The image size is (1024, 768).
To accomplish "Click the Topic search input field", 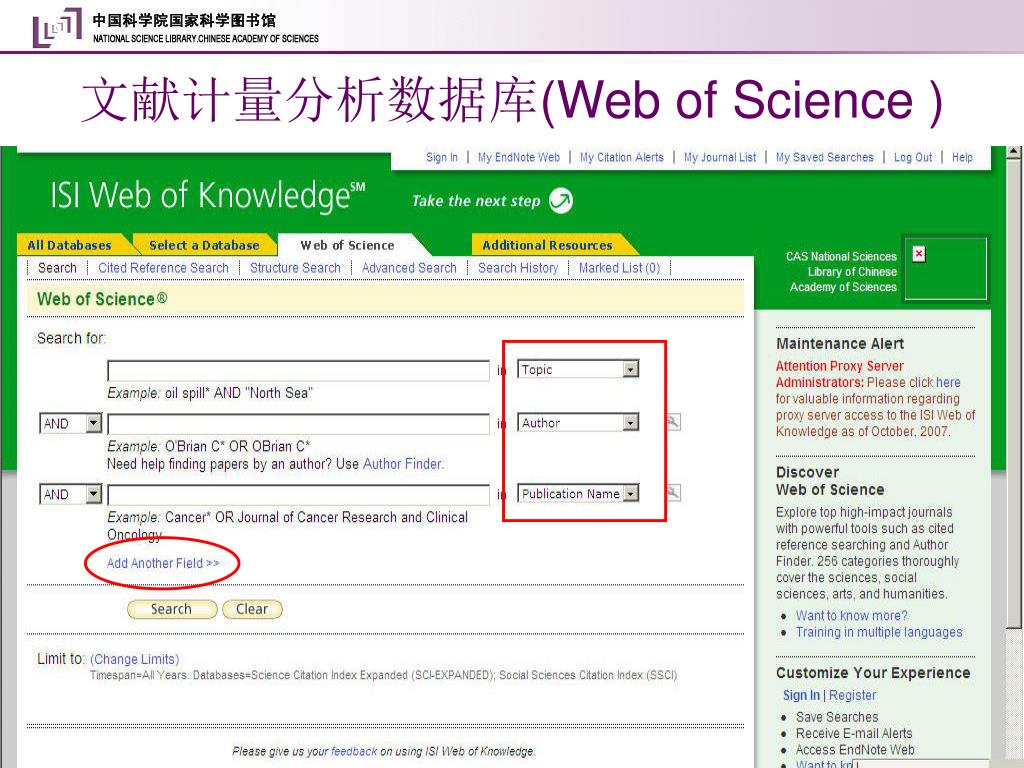I will 298,370.
